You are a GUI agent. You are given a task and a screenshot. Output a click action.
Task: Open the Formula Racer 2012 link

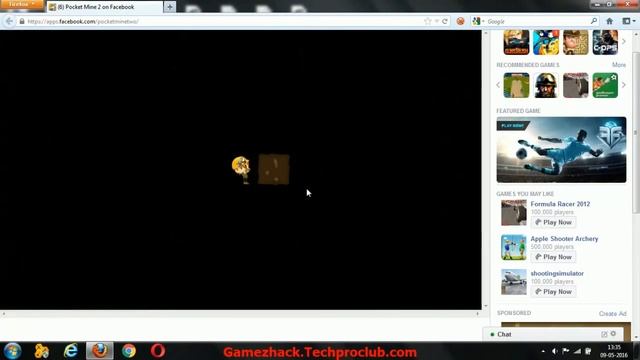click(x=560, y=204)
